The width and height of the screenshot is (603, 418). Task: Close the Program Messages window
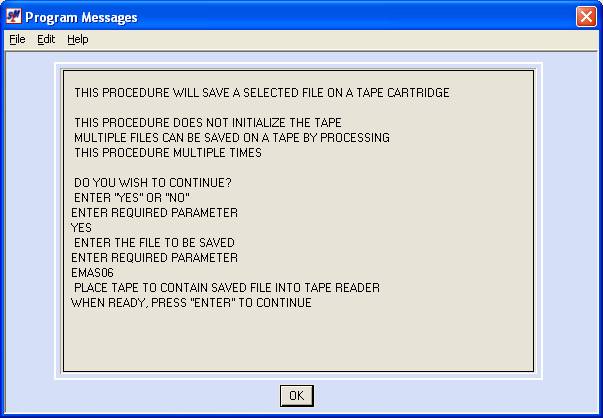tap(586, 17)
